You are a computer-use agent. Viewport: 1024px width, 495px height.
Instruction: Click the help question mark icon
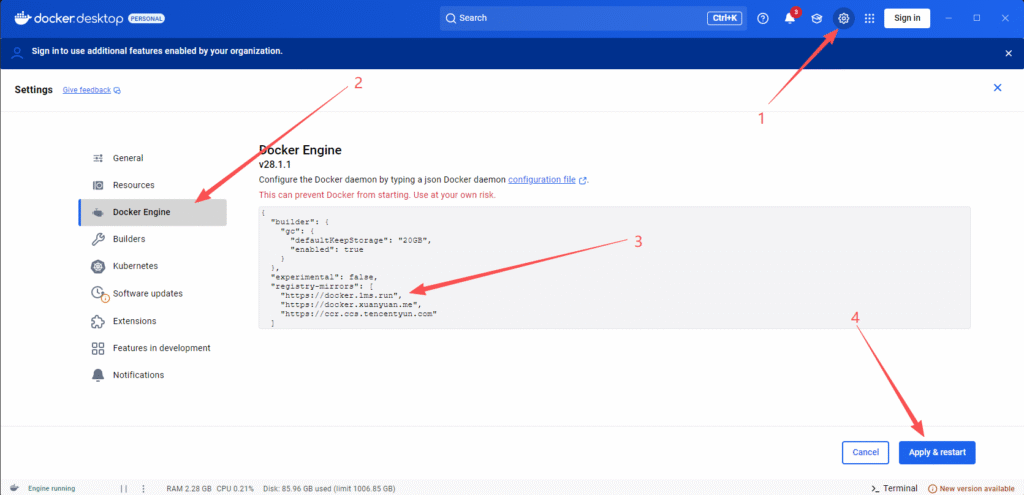pyautogui.click(x=763, y=18)
